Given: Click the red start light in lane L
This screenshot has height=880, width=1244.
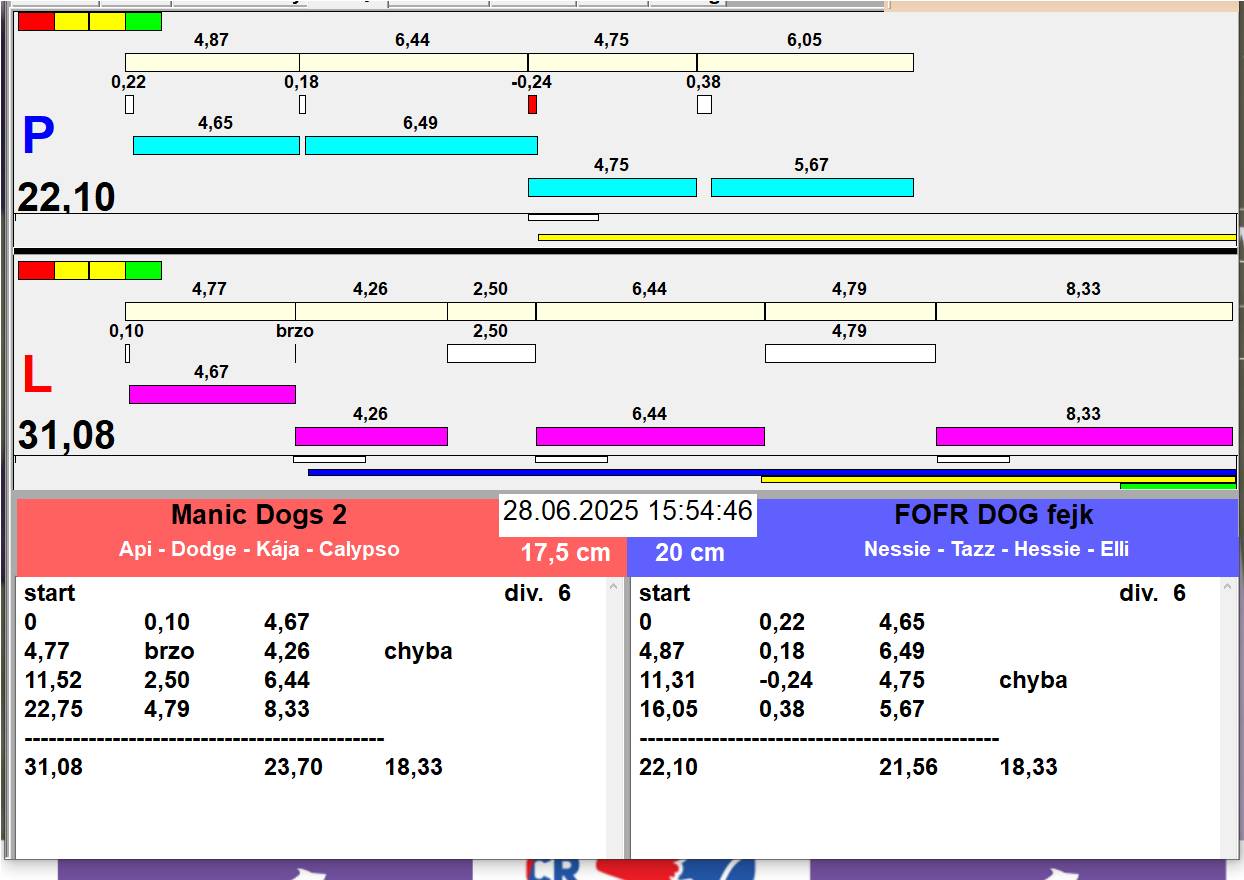Looking at the screenshot, I should click(36, 270).
